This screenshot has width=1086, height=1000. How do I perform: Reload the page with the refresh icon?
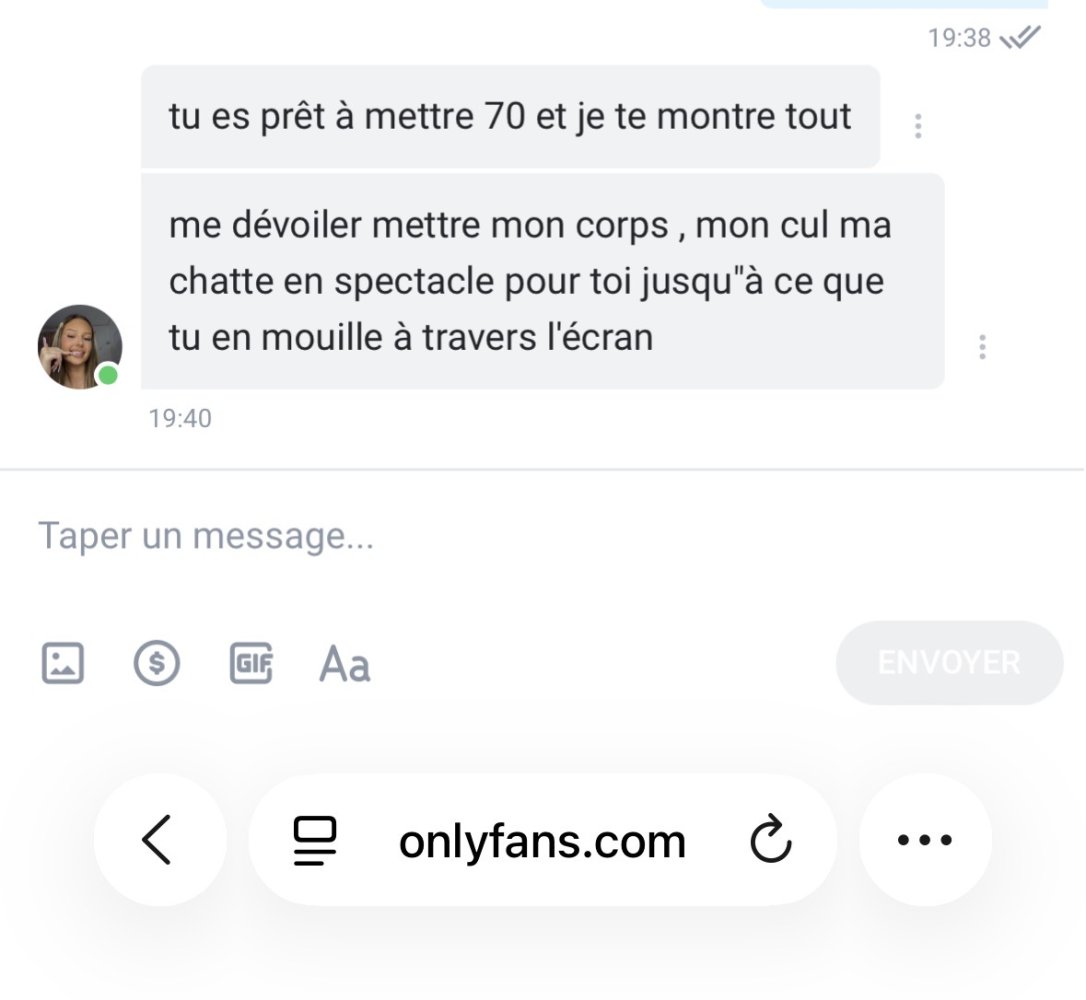pyautogui.click(x=771, y=842)
